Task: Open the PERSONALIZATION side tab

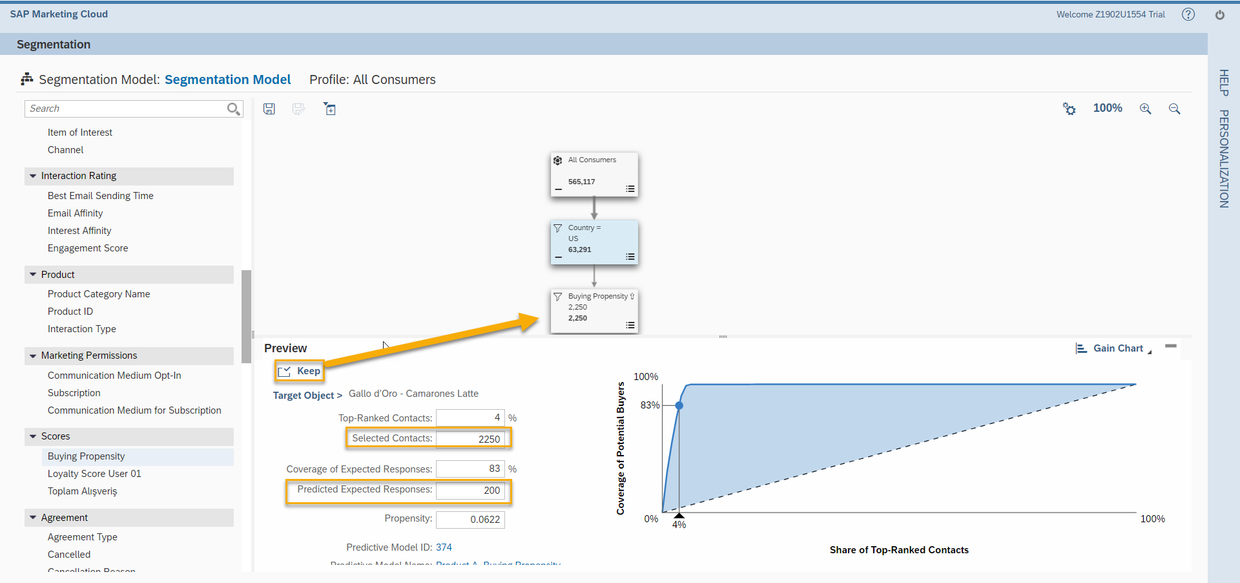Action: (x=1223, y=159)
